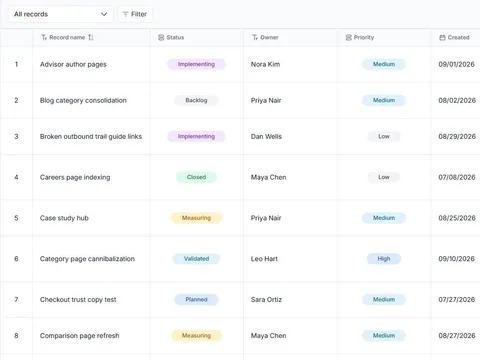480x360 pixels.
Task: Click the Validated status badge
Action: [x=196, y=259]
